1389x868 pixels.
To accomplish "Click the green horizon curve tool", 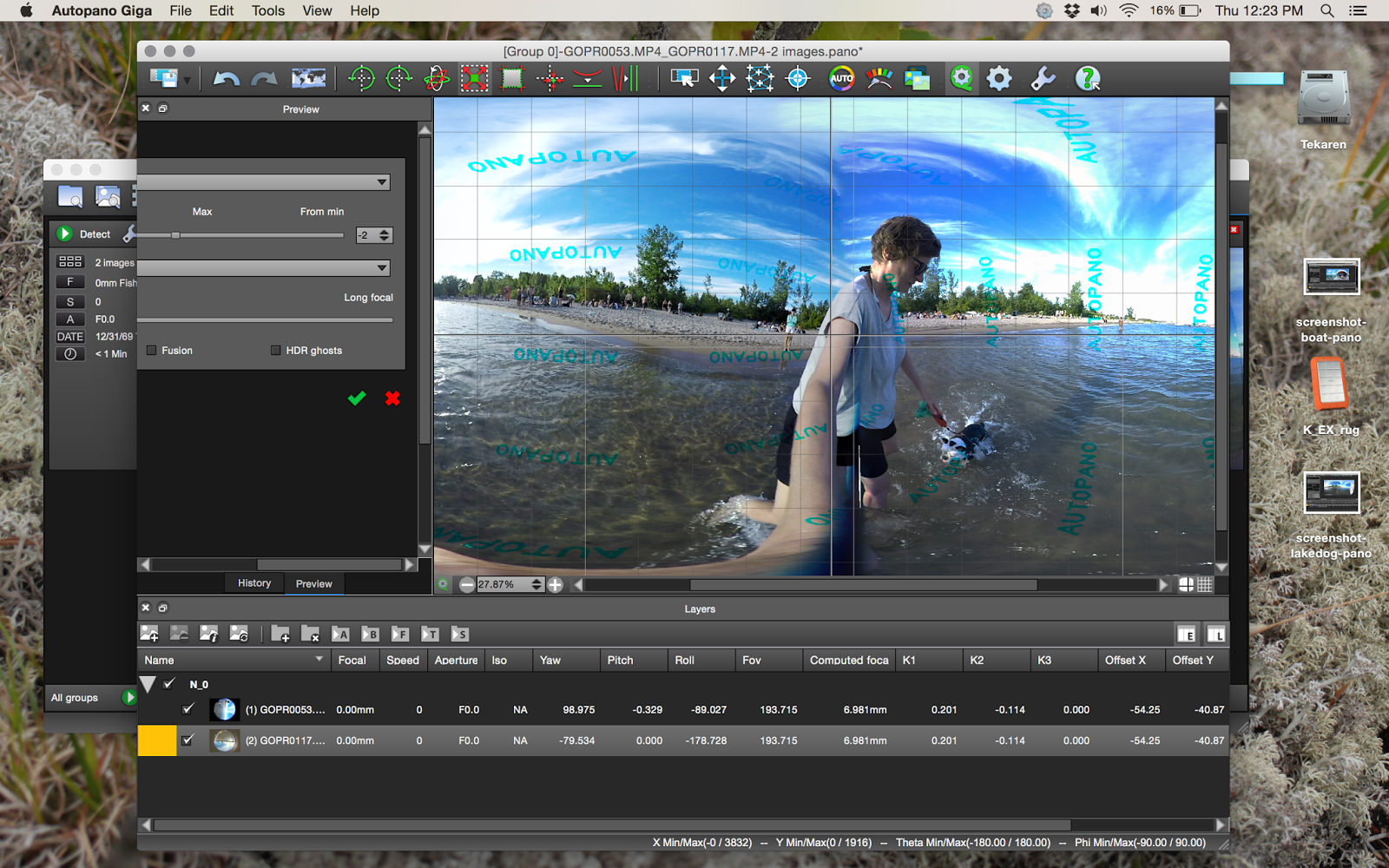I will 588,79.
